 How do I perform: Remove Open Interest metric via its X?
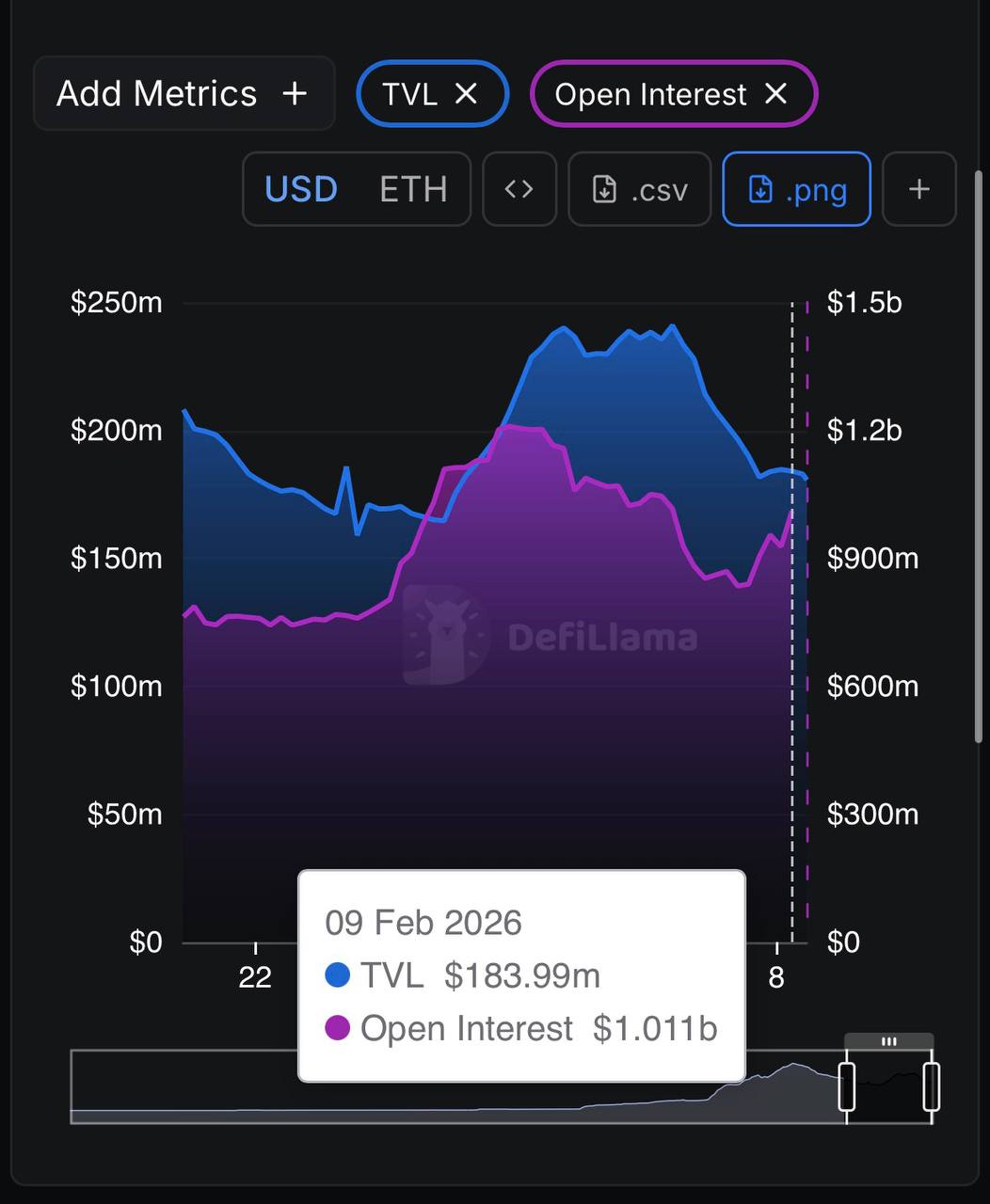point(775,93)
